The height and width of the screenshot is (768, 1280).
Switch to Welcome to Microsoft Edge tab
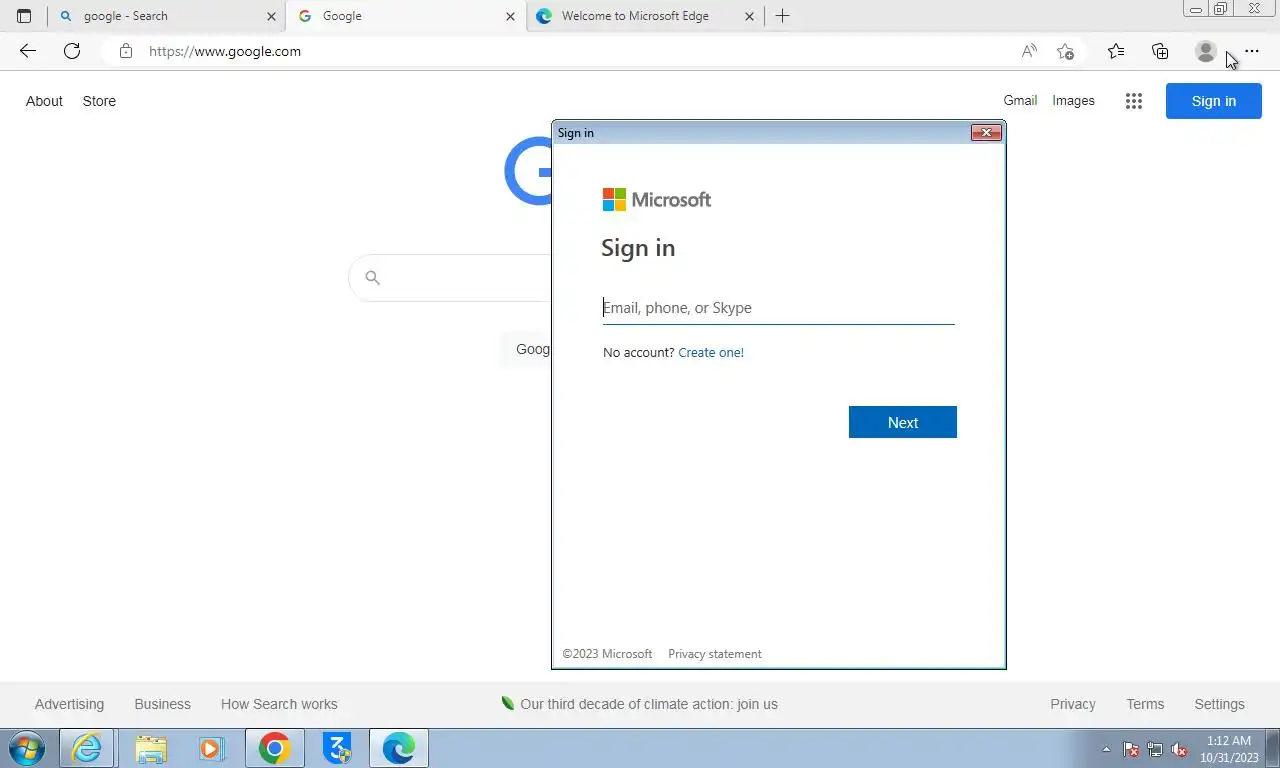(x=645, y=16)
